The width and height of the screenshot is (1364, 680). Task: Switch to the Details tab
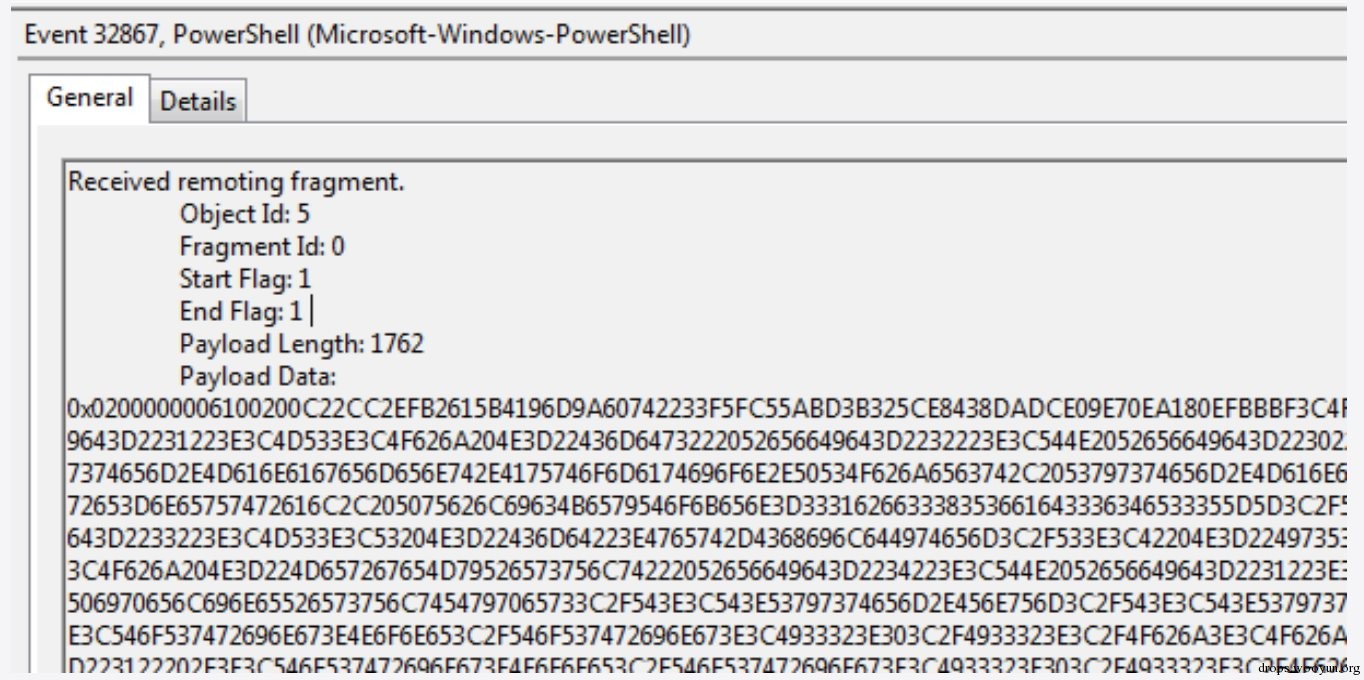pyautogui.click(x=198, y=101)
